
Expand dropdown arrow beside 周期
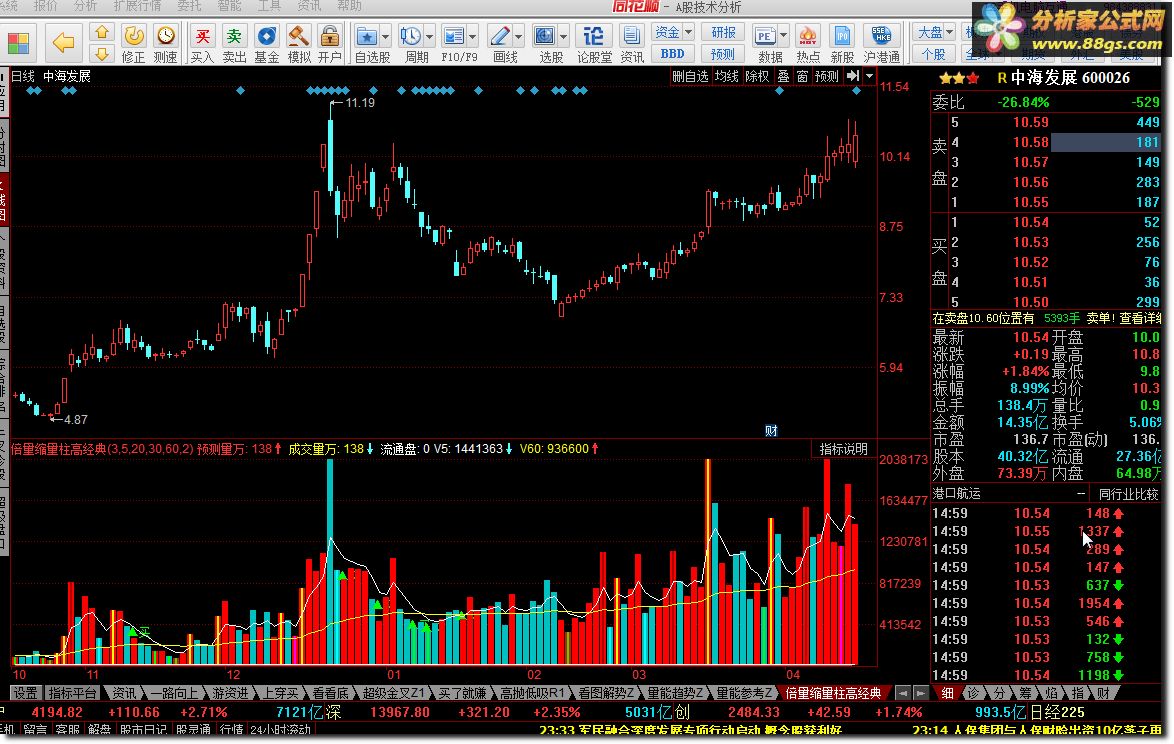430,36
